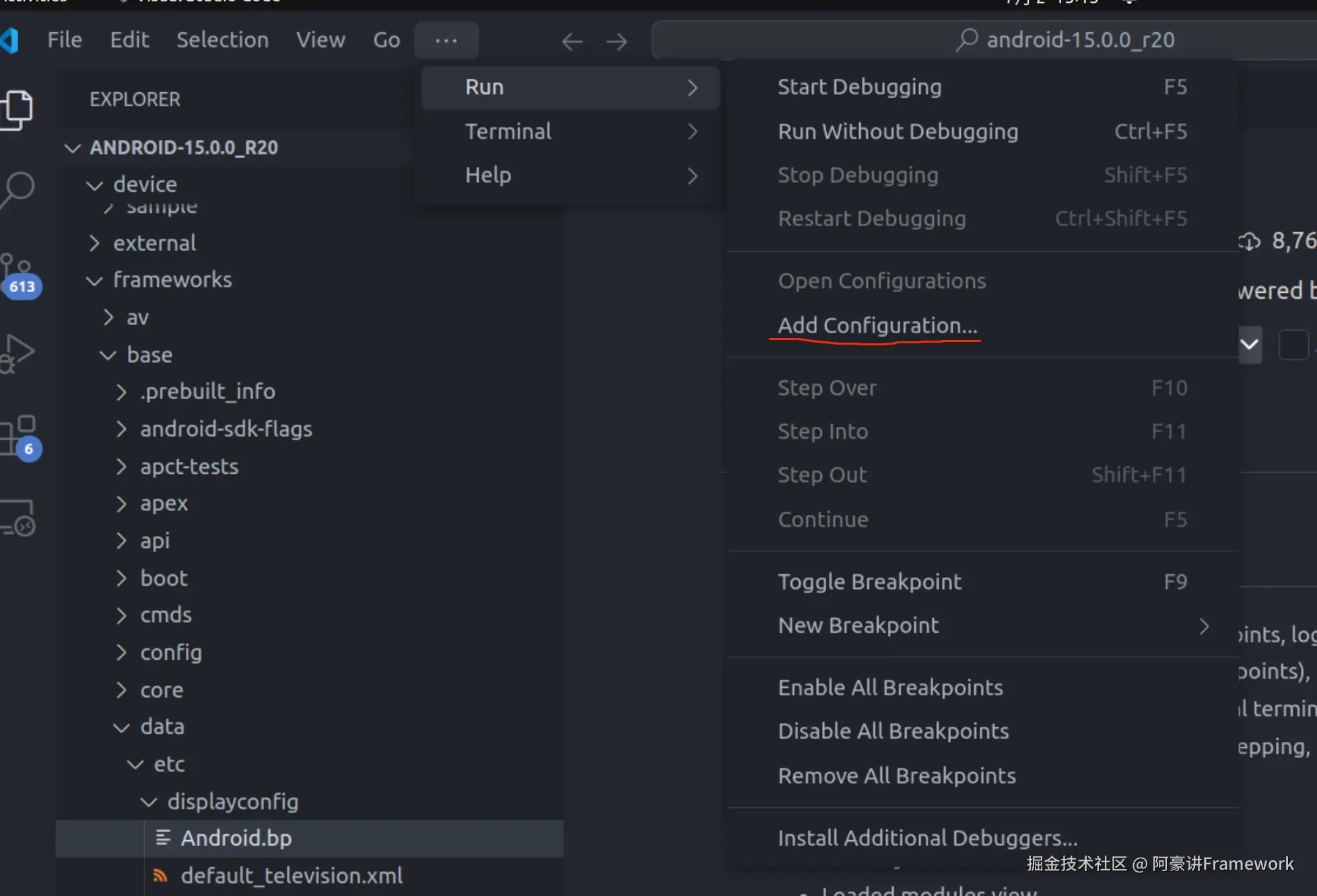Toggle the checkbox beside the dropdown

[x=1292, y=345]
